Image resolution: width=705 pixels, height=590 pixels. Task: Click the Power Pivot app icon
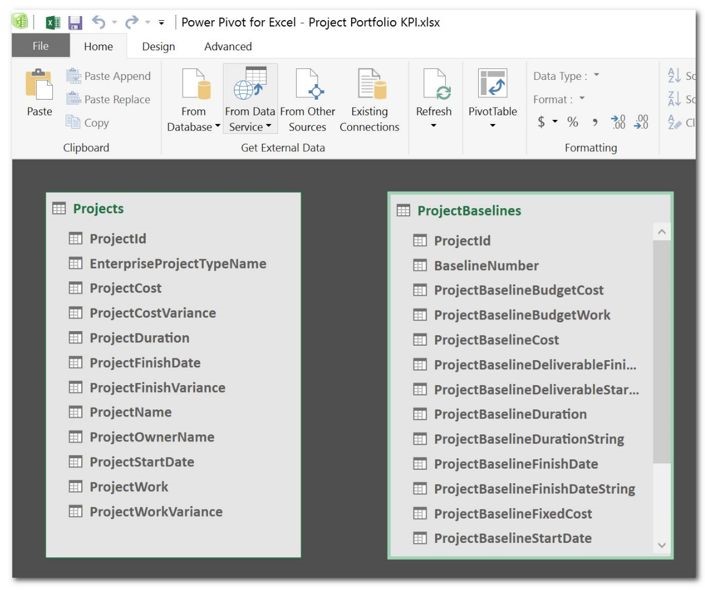click(x=20, y=22)
